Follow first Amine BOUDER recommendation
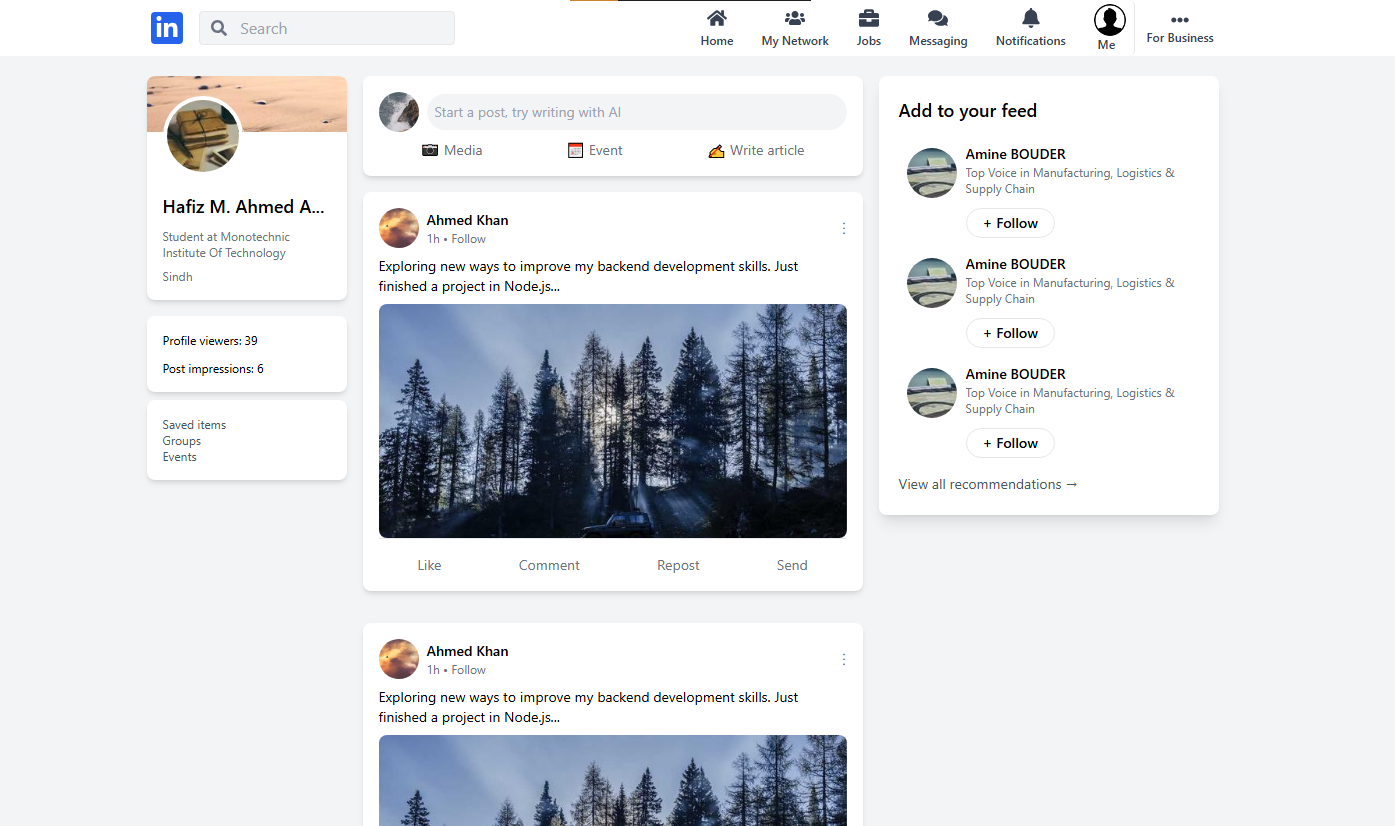The height and width of the screenshot is (826, 1395). click(1010, 223)
